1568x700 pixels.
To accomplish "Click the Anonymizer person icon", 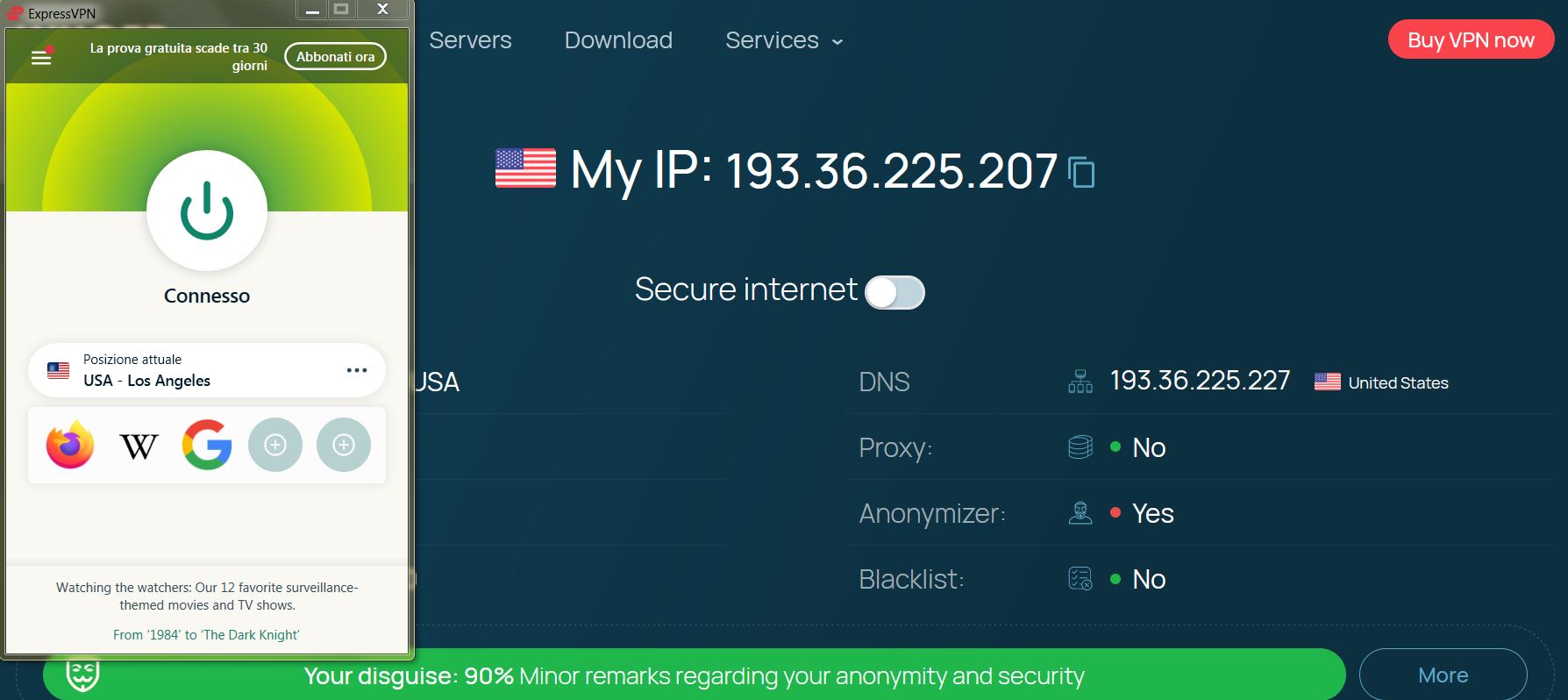I will point(1080,513).
